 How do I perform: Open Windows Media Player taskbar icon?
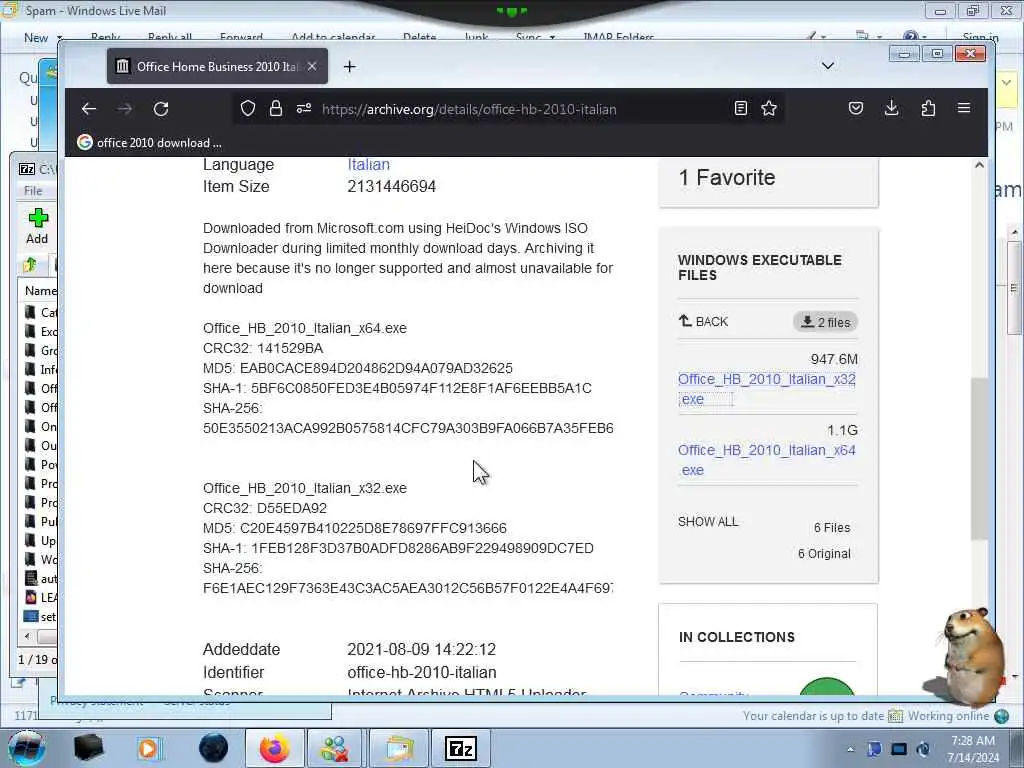[x=148, y=748]
